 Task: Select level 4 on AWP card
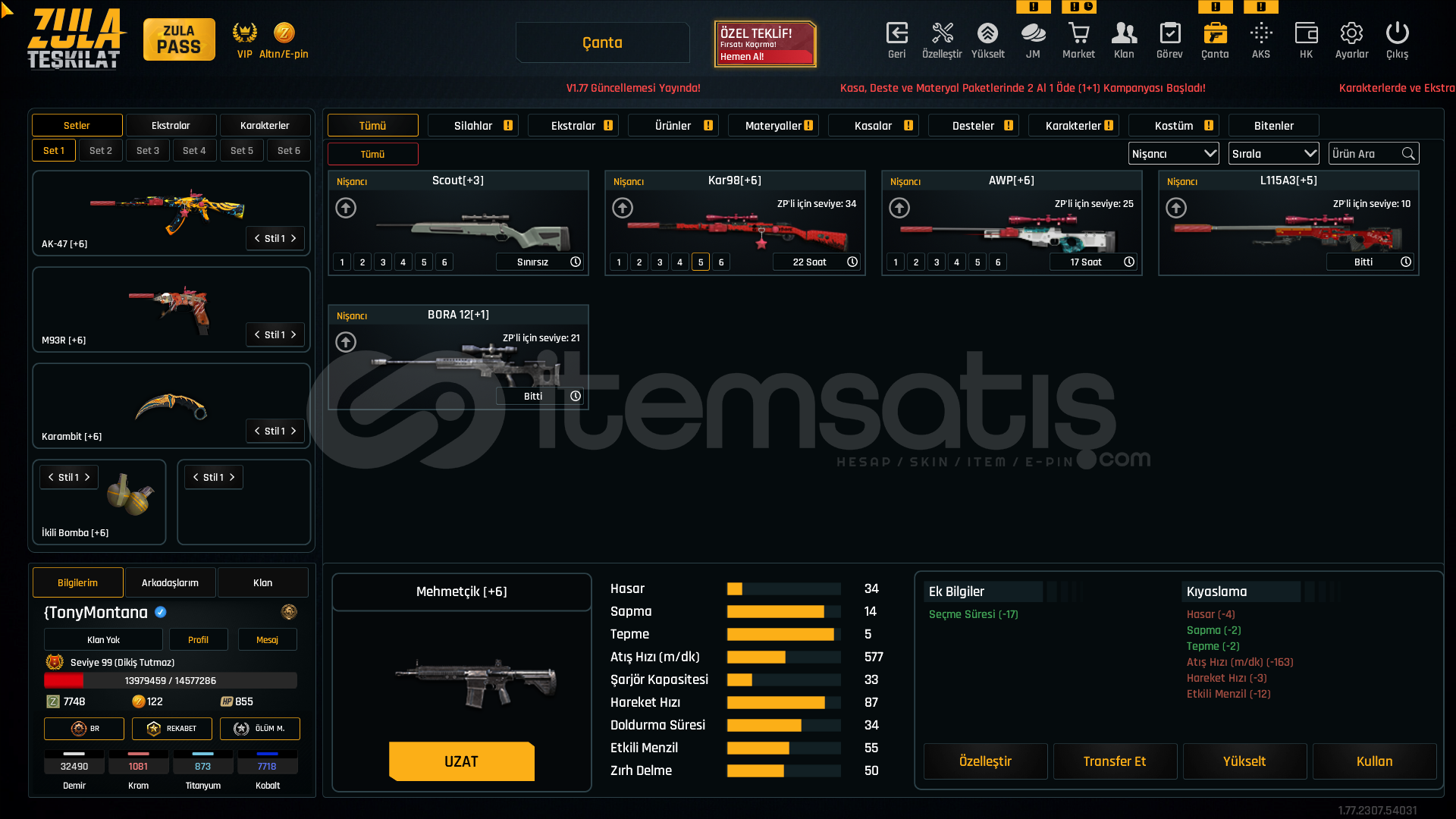tap(957, 262)
